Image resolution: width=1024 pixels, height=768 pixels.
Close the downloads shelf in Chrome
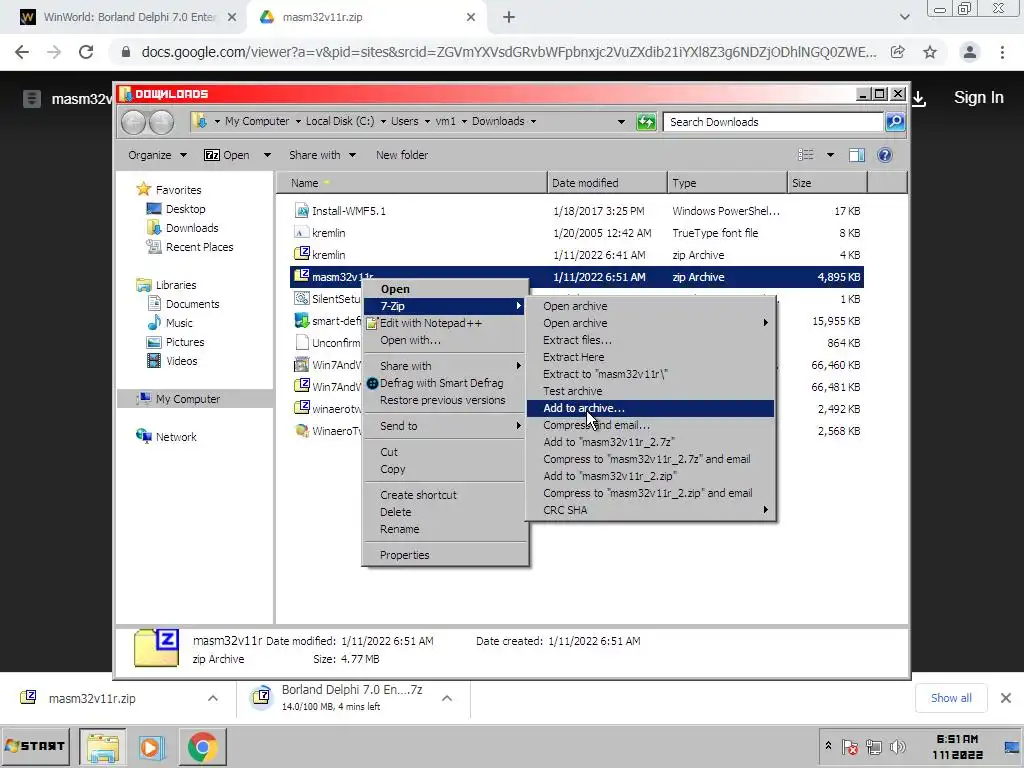pyautogui.click(x=1006, y=698)
